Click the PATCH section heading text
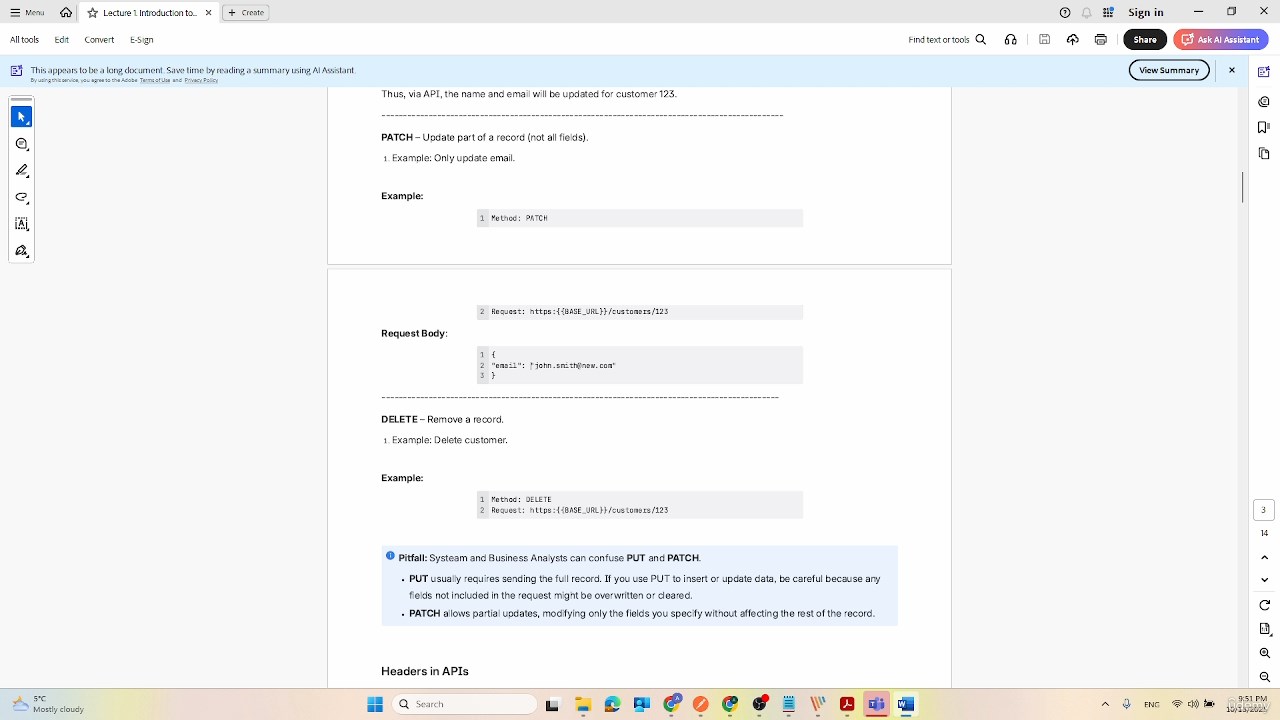 [397, 137]
